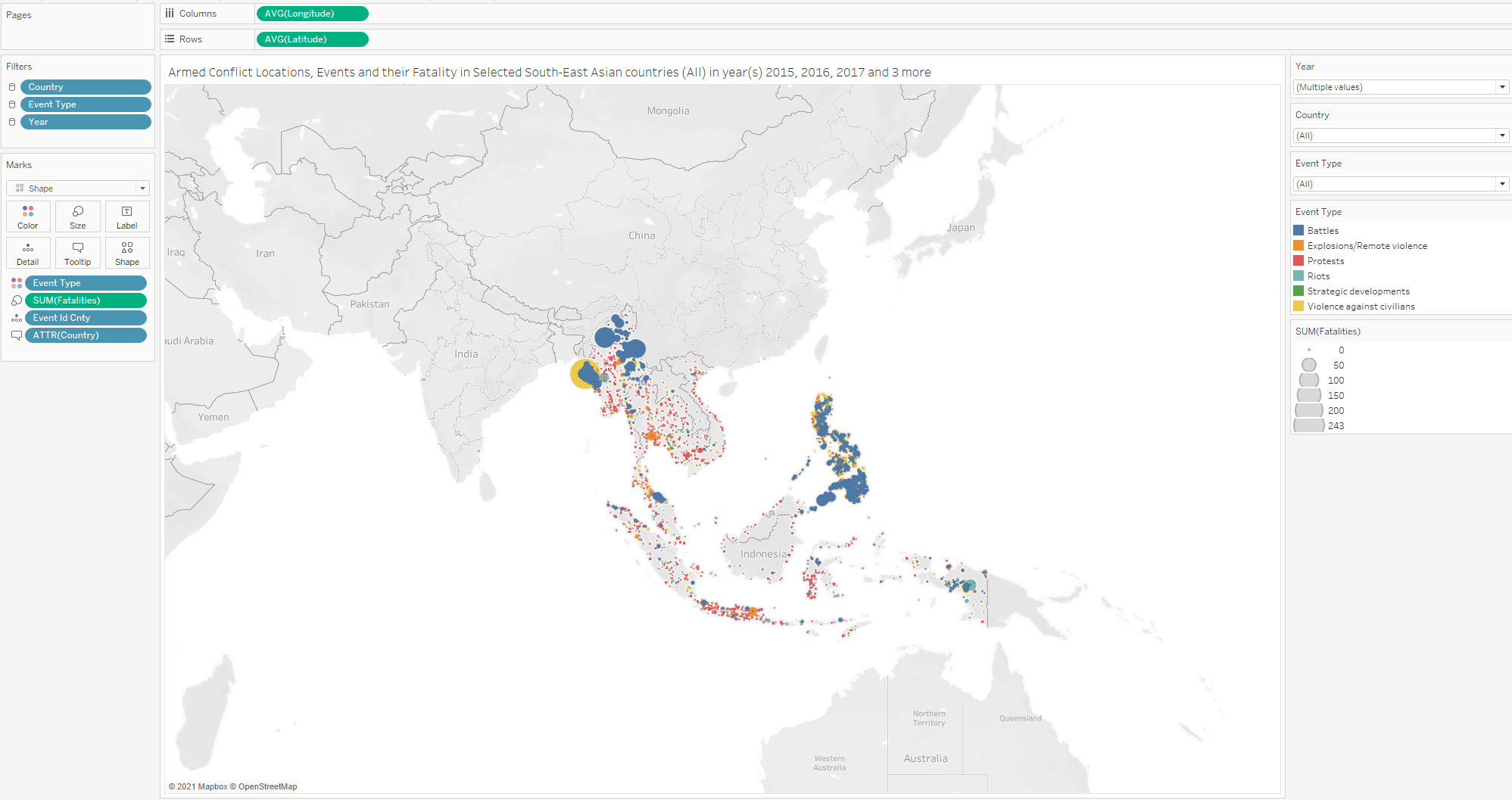Select the AVG(Latitude) pill in Rows
This screenshot has height=800, width=1512.
click(x=312, y=39)
